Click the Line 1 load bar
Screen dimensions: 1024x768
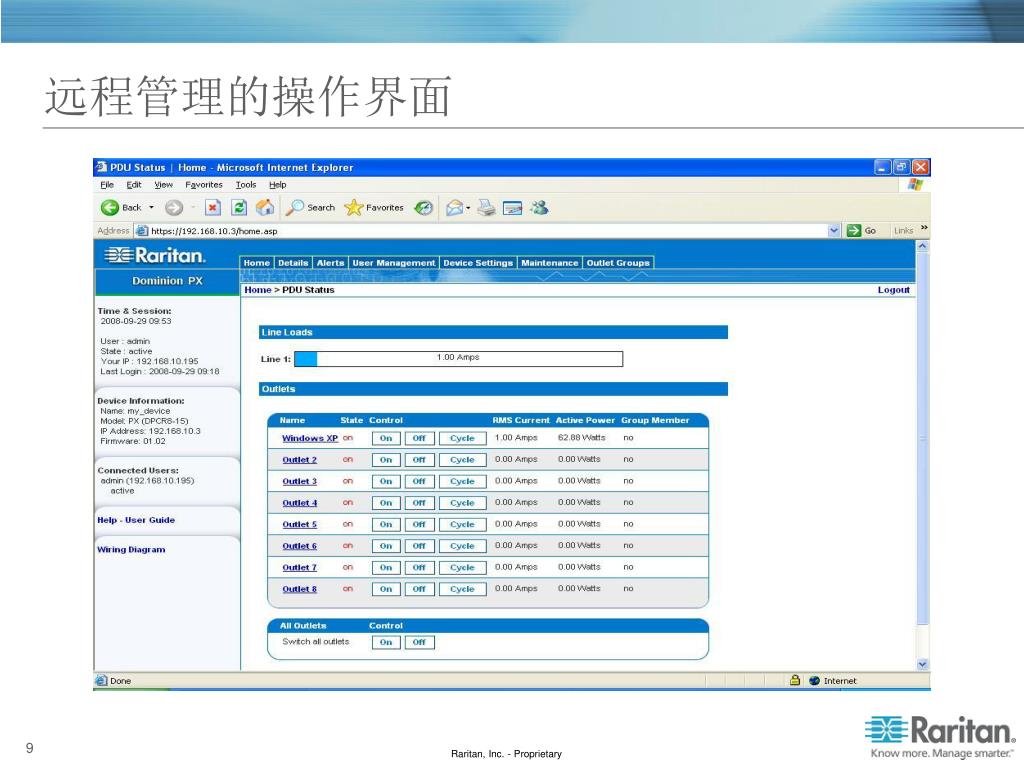coord(458,359)
